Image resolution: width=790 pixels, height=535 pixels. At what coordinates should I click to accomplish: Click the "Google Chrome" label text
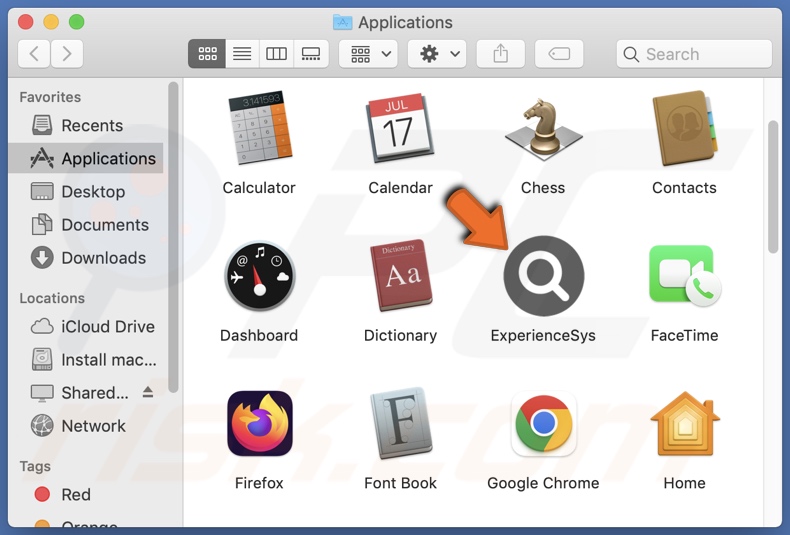pos(543,483)
